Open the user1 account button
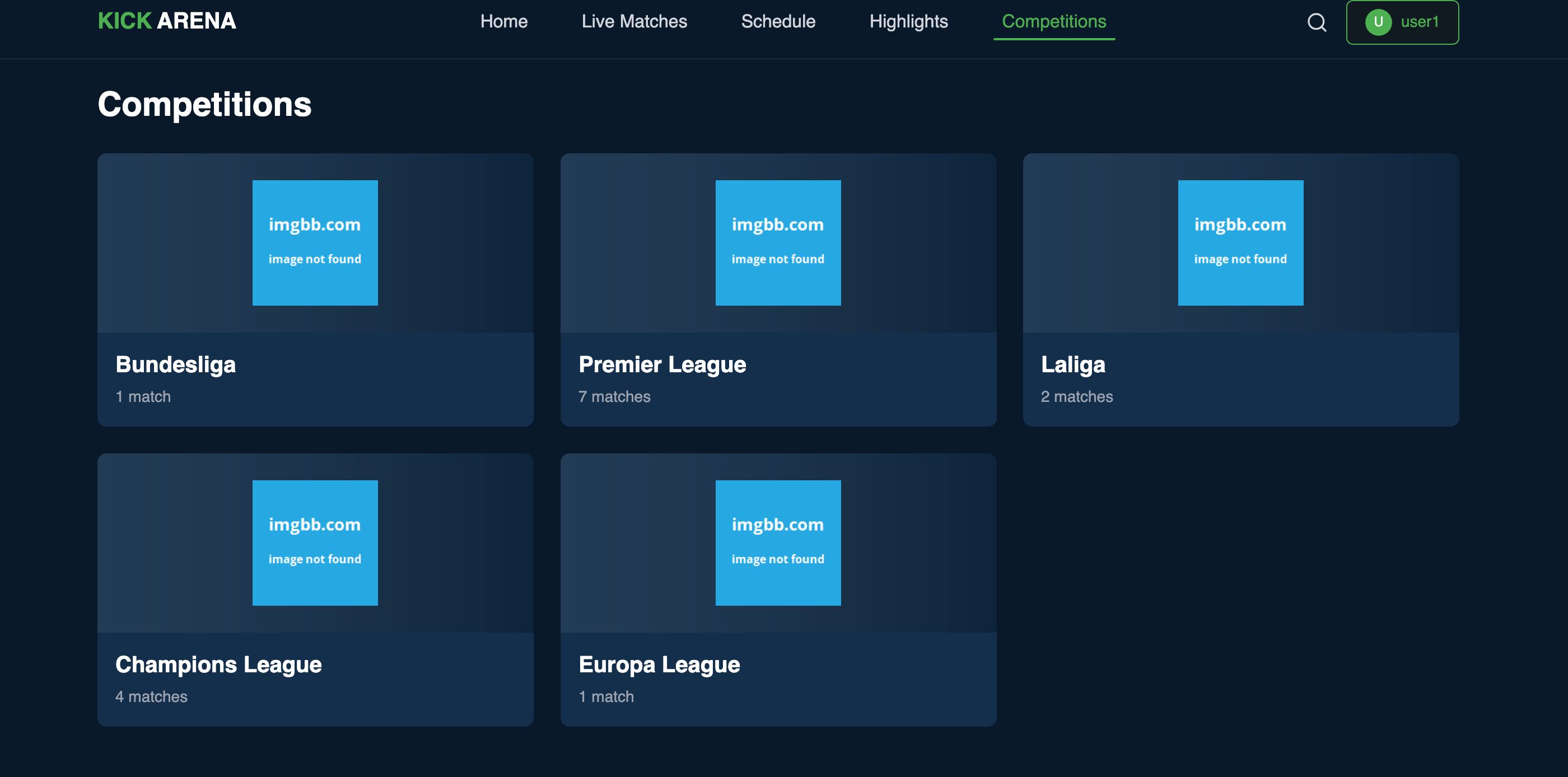The width and height of the screenshot is (1568, 777). pos(1402,22)
